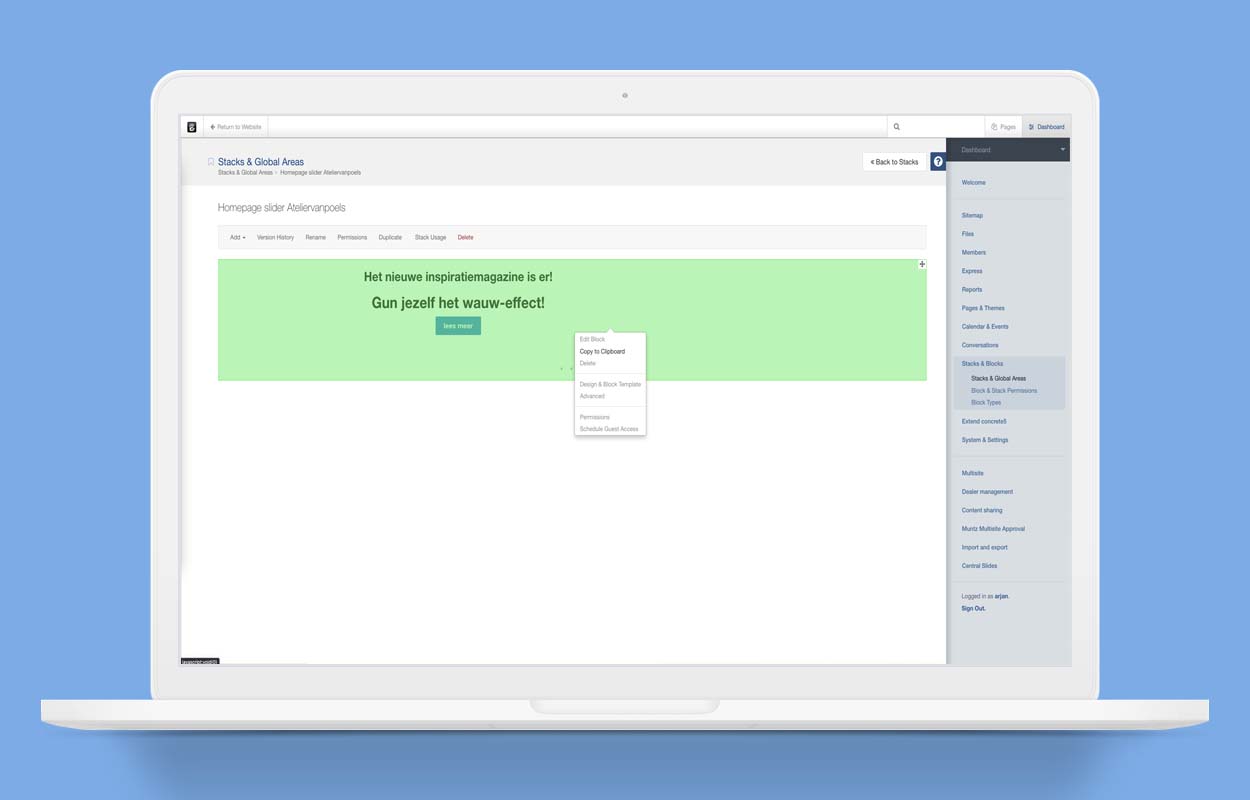Click Return to Website arrow button

(236, 127)
